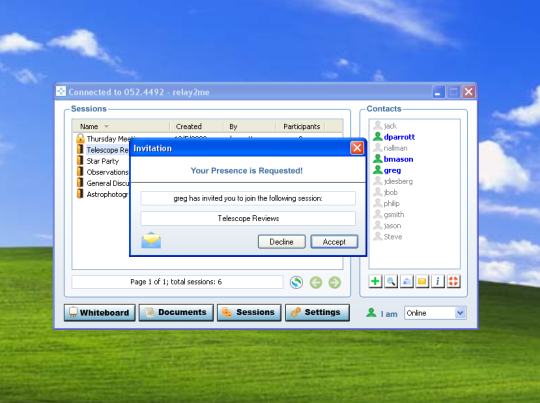Click the contact card icon below the Contacts list

407,281
